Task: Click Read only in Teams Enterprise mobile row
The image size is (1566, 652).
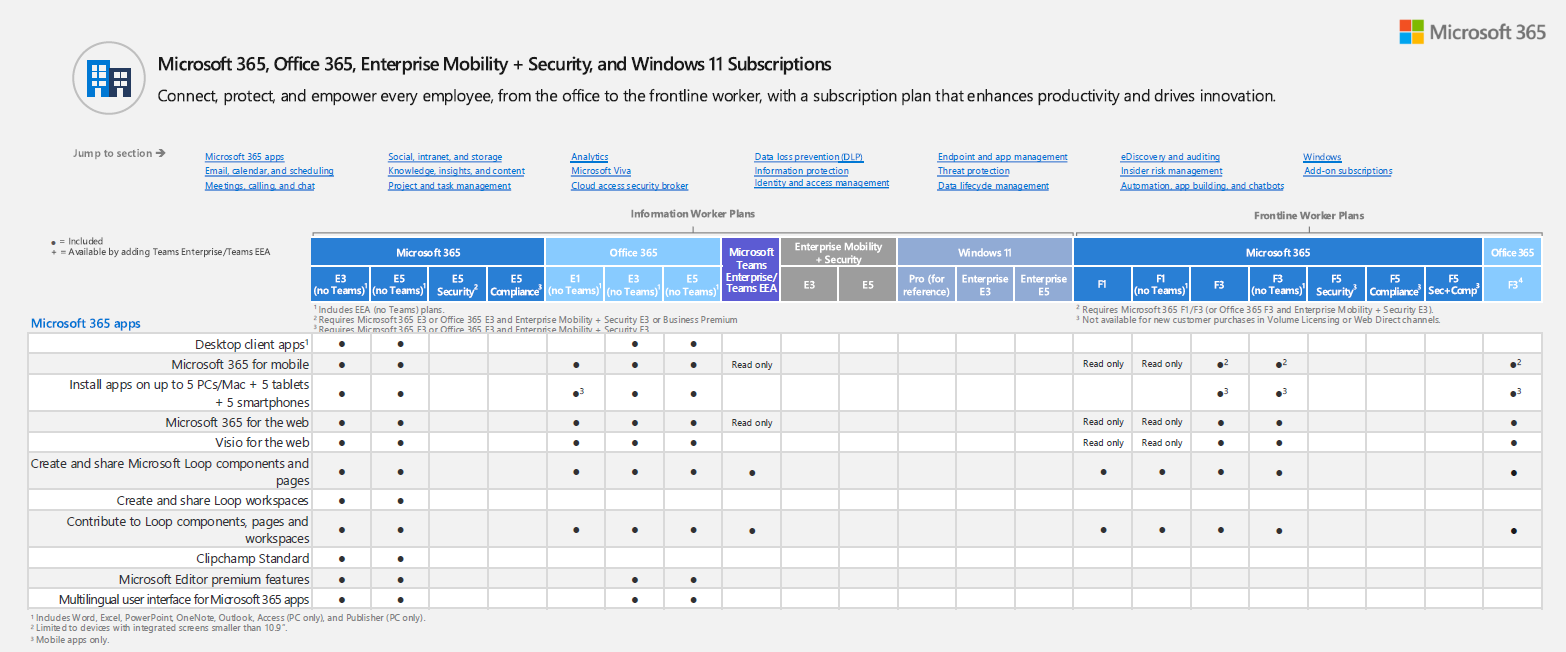Action: [751, 365]
